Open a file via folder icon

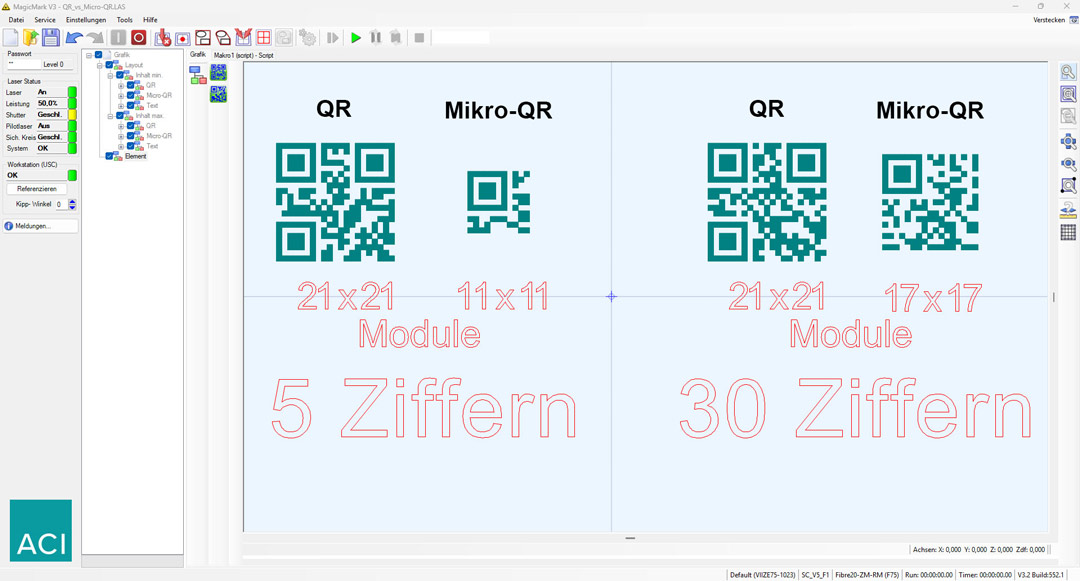(x=31, y=37)
